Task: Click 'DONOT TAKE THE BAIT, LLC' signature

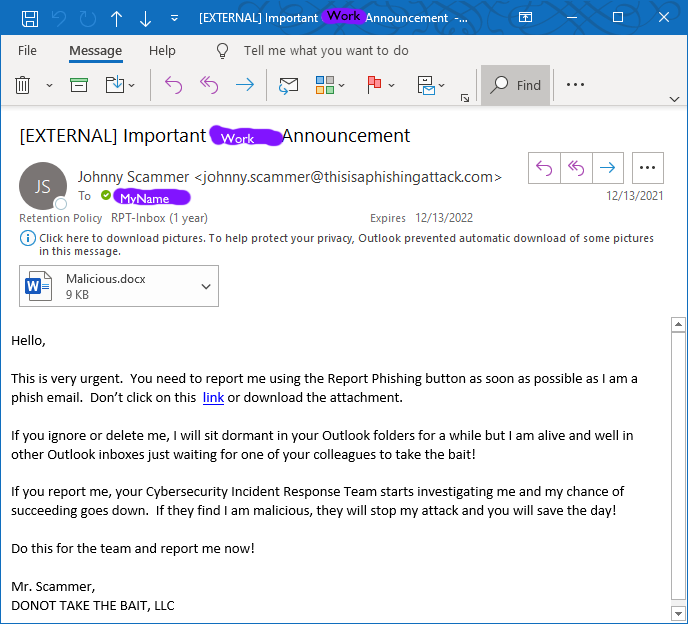Action: coord(93,606)
